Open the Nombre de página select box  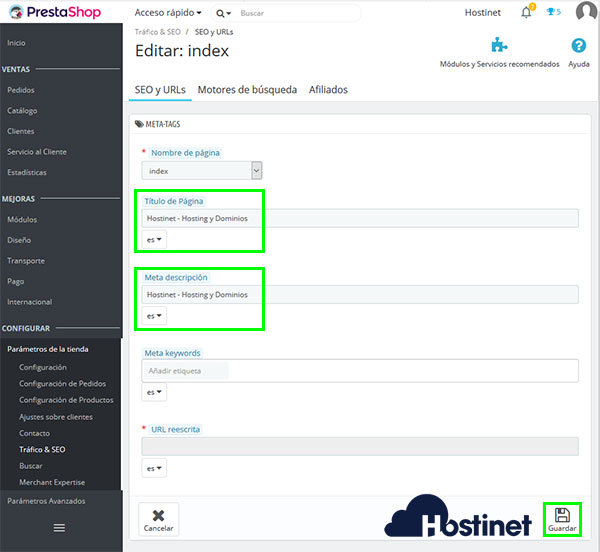[202, 171]
